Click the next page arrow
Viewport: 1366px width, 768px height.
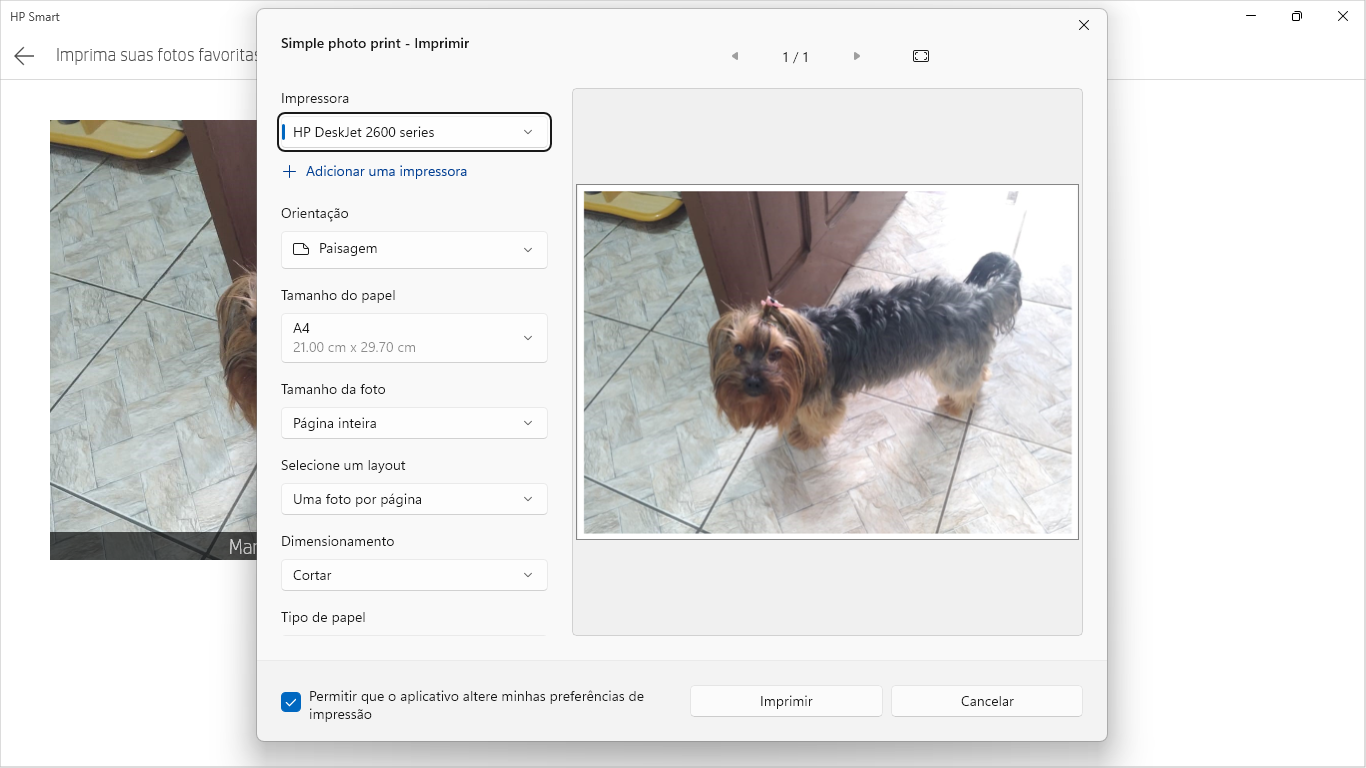coord(857,57)
